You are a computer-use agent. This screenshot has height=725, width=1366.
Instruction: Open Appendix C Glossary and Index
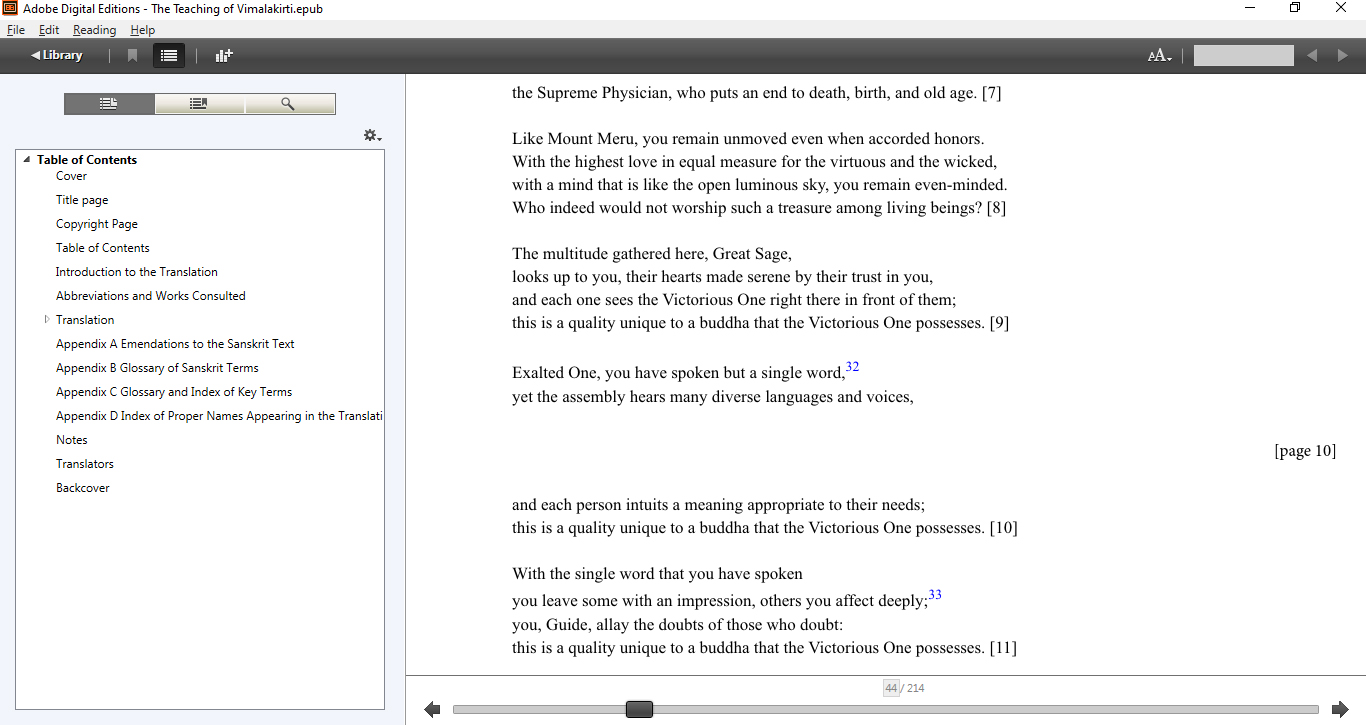[174, 392]
